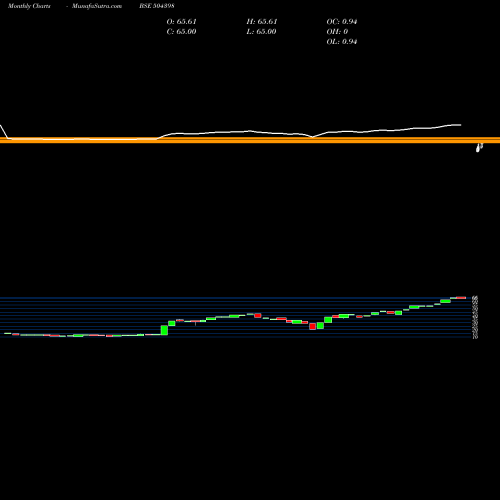Click the 'O: 65.61' open value
Viewport: 500px width, 500px height.
coord(181,22)
